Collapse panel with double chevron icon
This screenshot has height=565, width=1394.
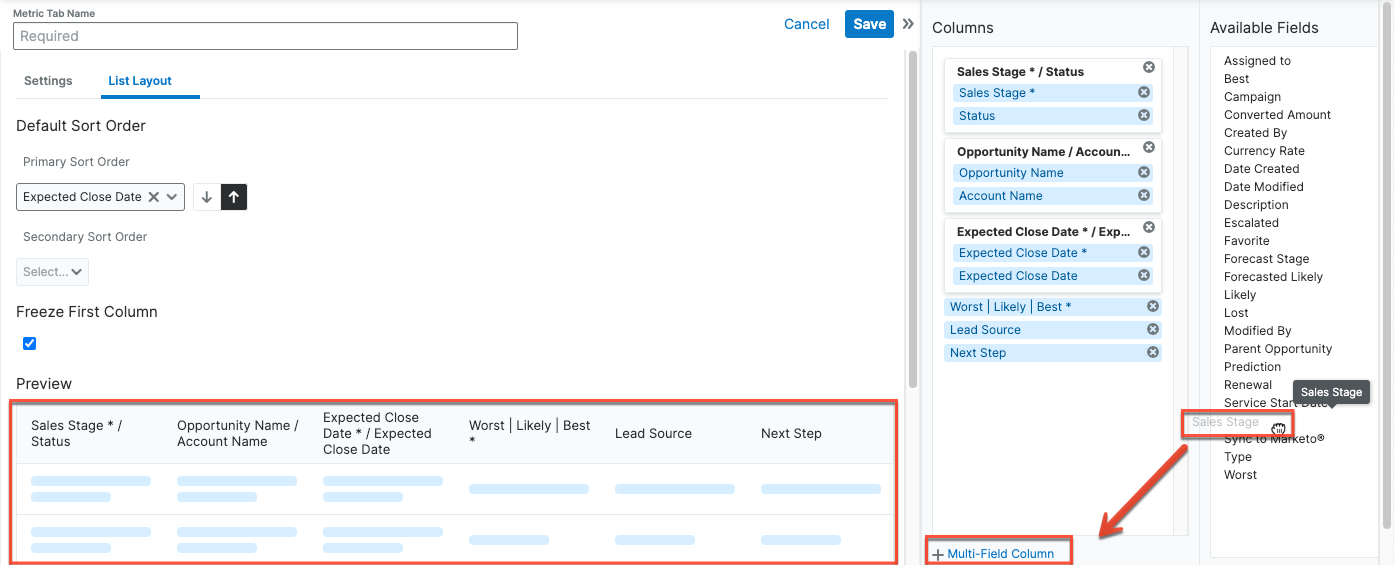pyautogui.click(x=908, y=24)
